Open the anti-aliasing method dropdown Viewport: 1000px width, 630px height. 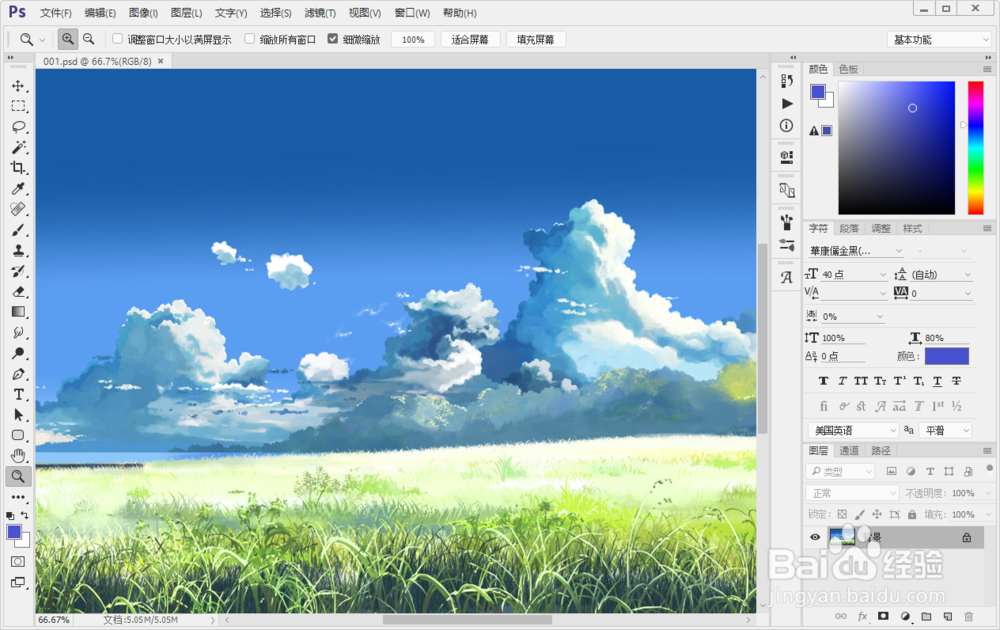[945, 430]
